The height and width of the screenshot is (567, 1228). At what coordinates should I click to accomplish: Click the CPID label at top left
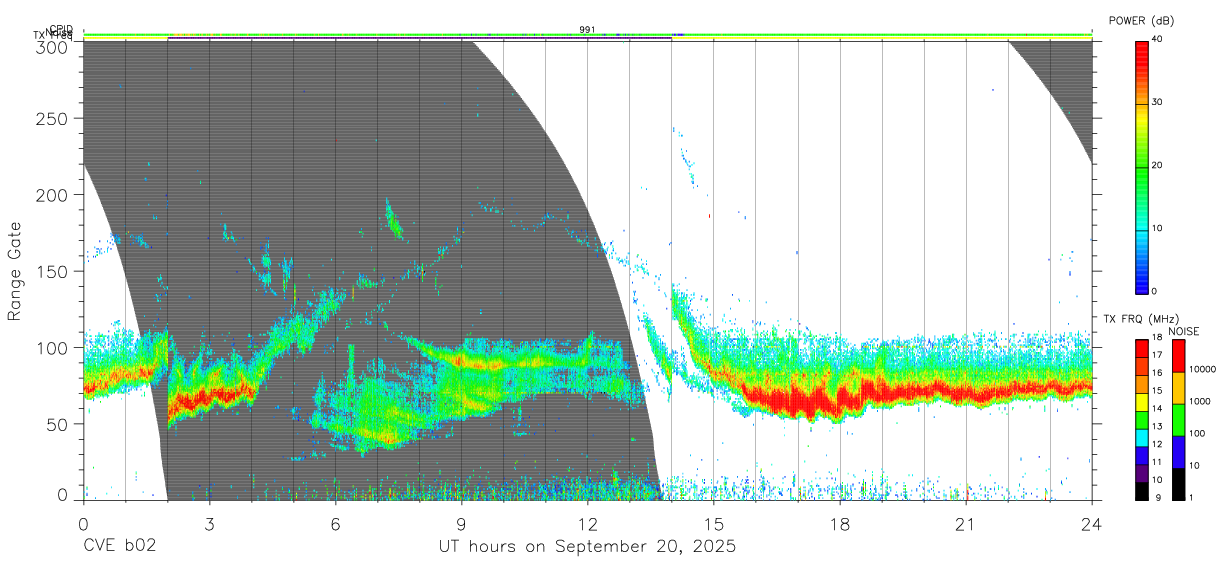tap(61, 29)
